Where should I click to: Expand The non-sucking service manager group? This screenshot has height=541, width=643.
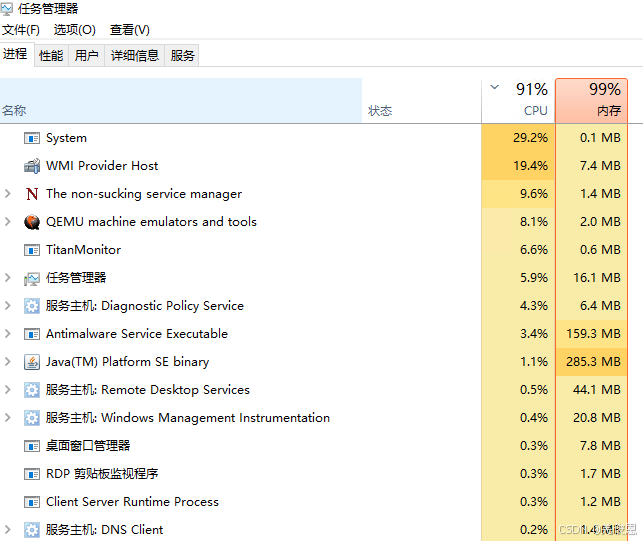pos(7,194)
